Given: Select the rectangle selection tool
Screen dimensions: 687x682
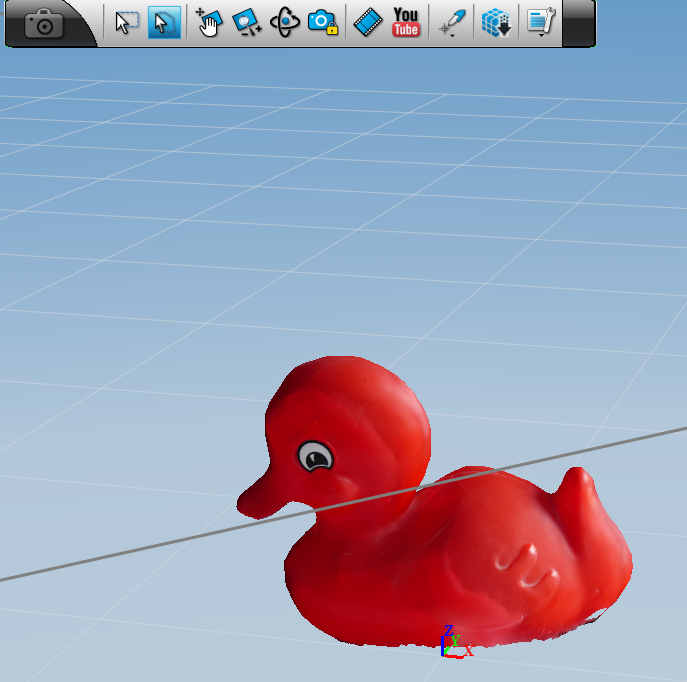Looking at the screenshot, I should coord(127,22).
